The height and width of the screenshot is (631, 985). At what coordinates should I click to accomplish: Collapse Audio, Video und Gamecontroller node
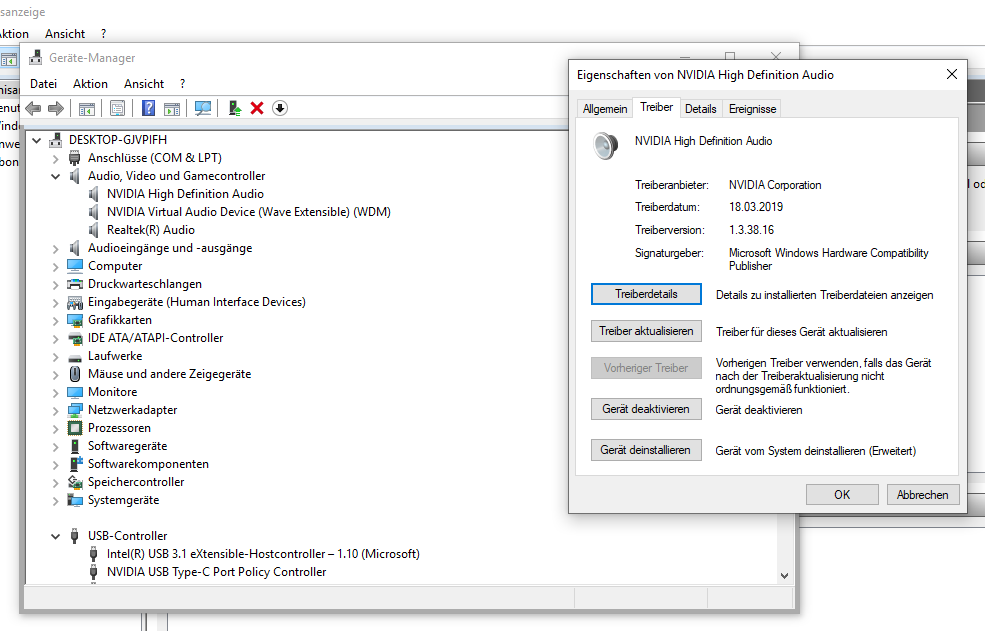[55, 177]
